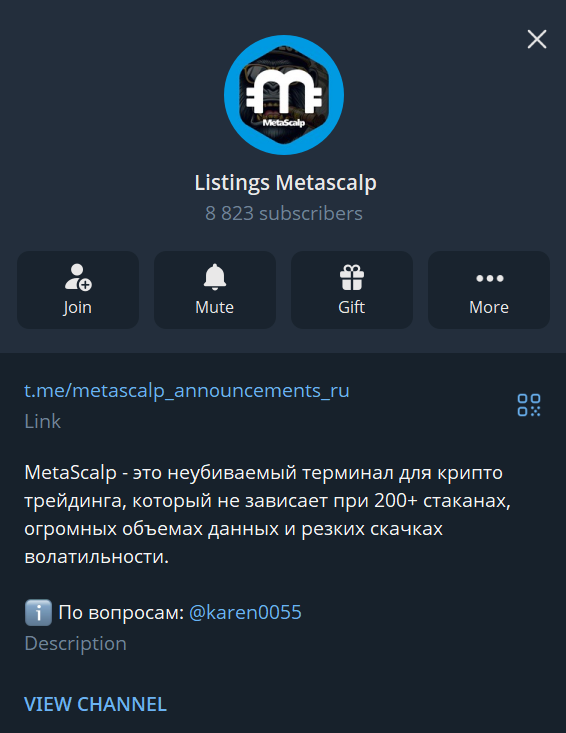Click the blue info emoji icon
The height and width of the screenshot is (733, 566).
pos(38,612)
